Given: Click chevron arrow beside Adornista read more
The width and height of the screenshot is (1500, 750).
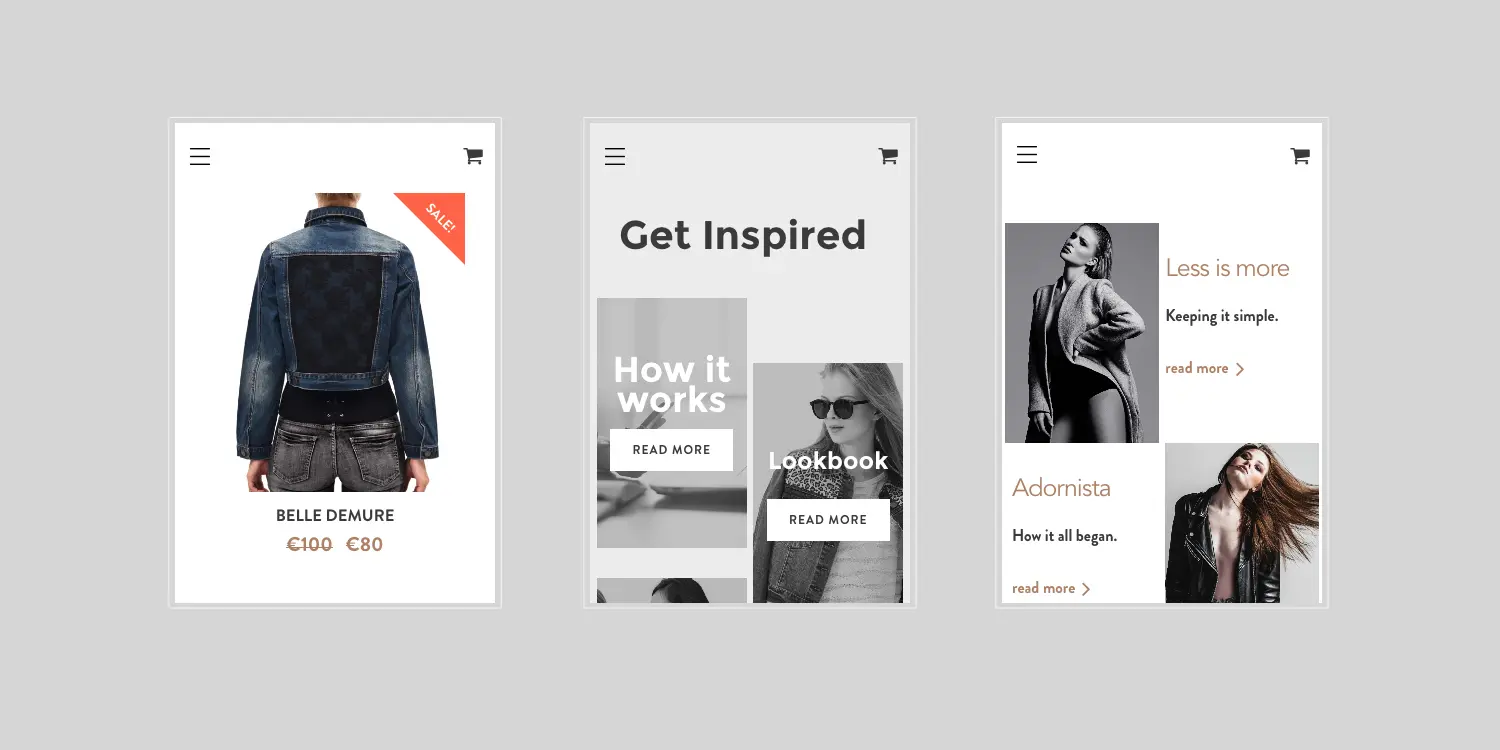Looking at the screenshot, I should 1086,589.
